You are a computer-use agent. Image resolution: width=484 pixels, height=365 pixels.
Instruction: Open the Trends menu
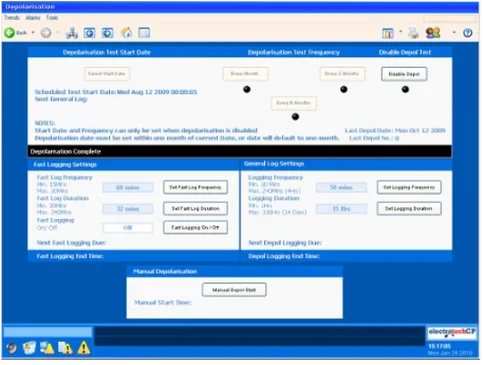point(12,18)
